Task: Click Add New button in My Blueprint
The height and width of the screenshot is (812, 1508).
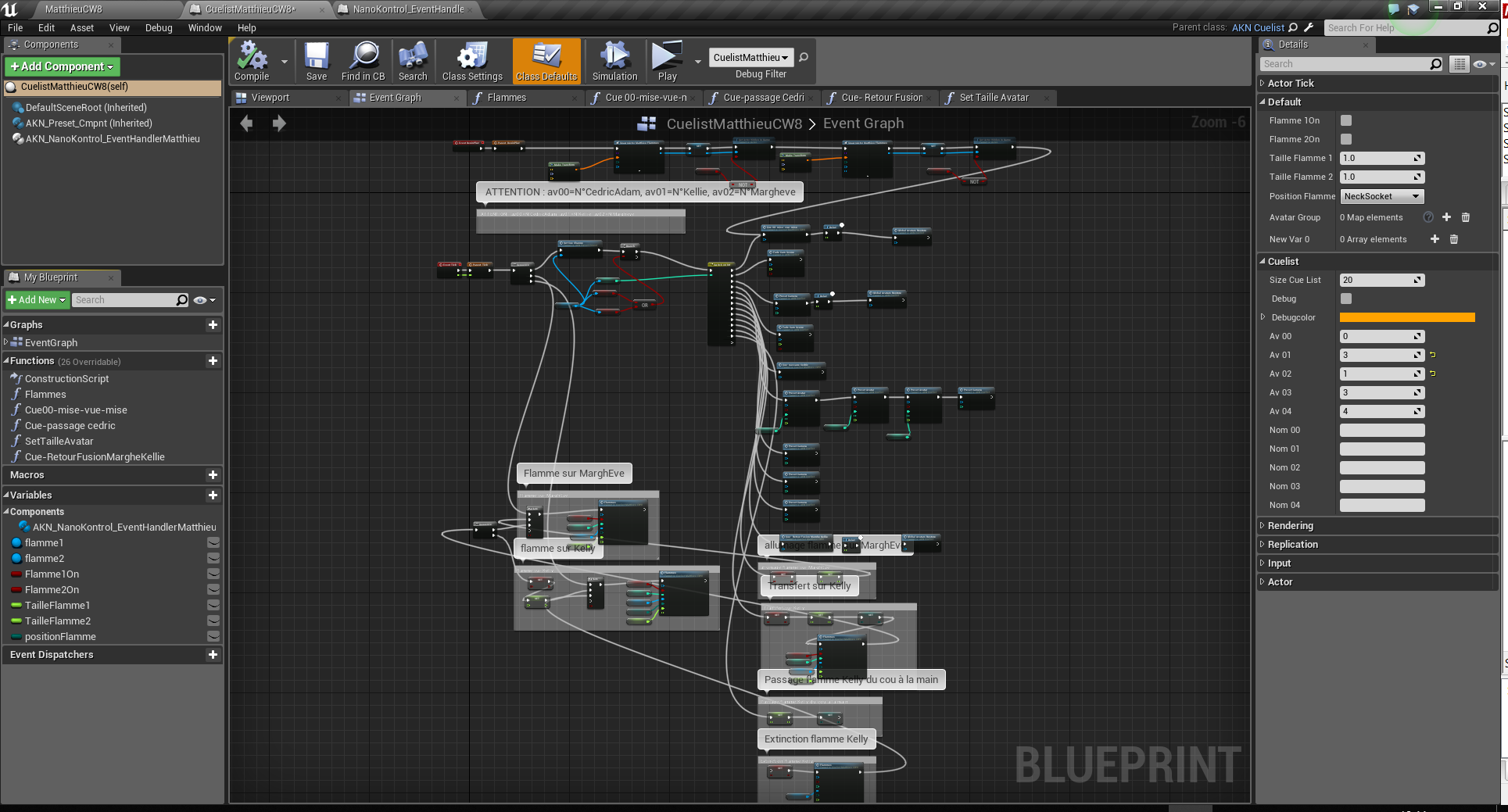Action: point(37,300)
